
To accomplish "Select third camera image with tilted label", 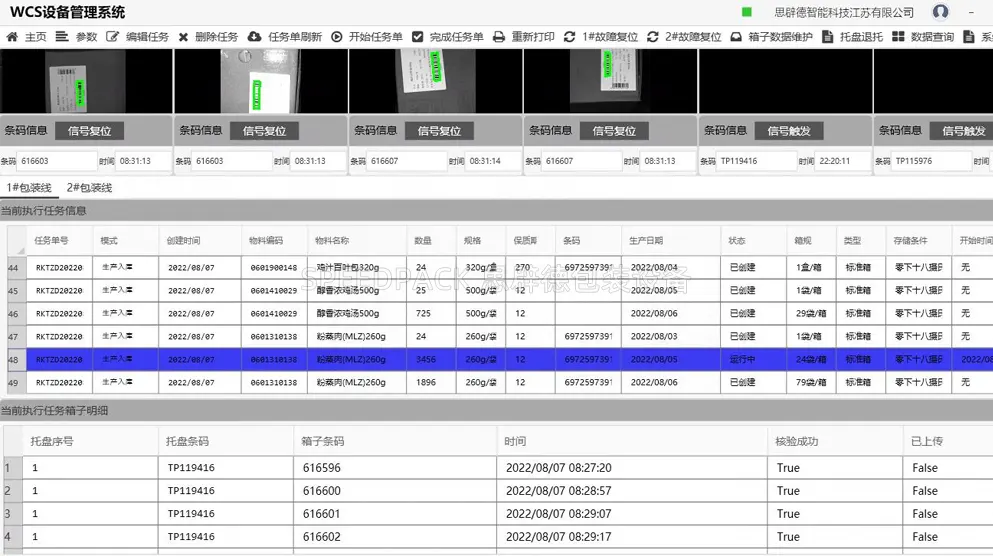I will (x=436, y=81).
